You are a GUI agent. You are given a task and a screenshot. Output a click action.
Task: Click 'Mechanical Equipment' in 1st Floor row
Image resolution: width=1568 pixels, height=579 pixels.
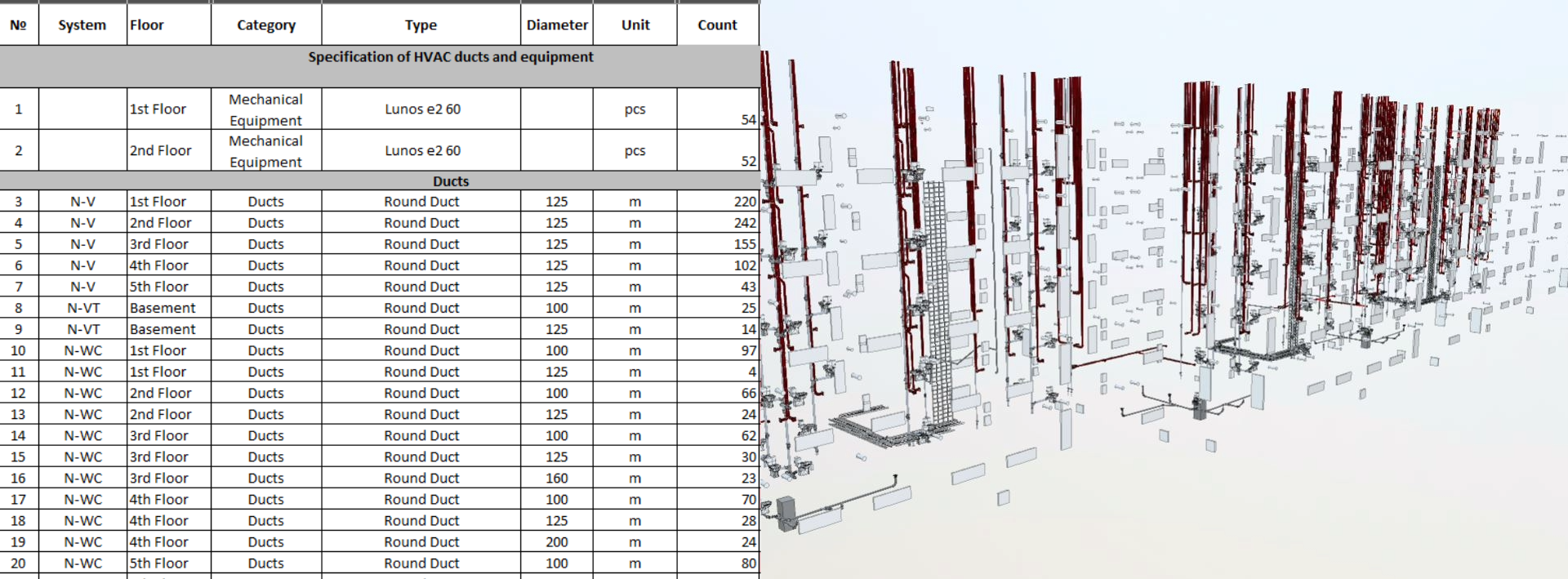266,109
